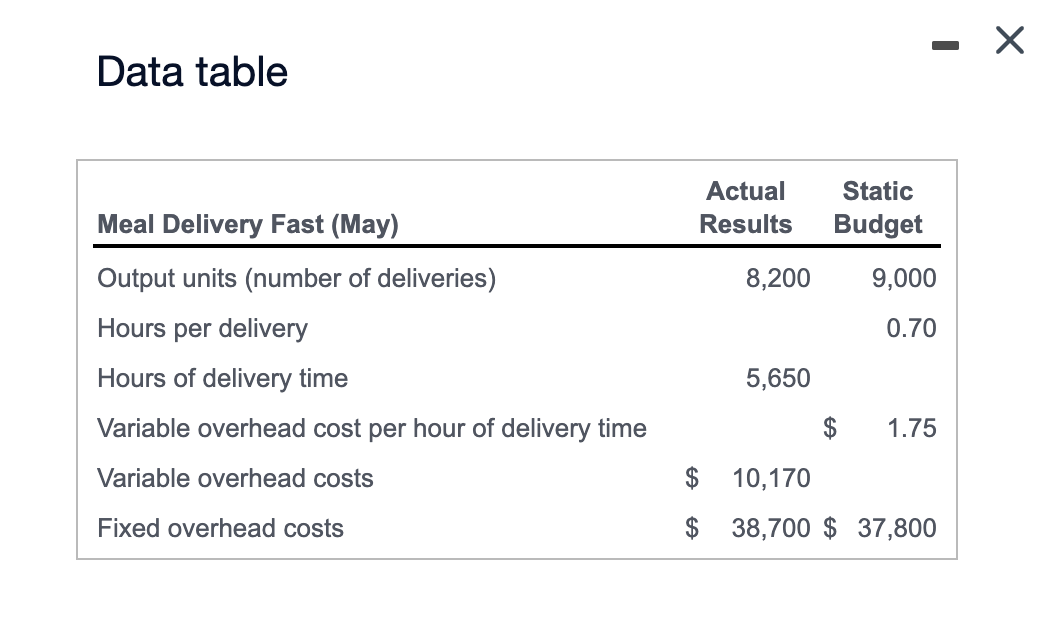This screenshot has width=1044, height=644.
Task: Select the Fixed overhead costs label
Action: coord(221,528)
